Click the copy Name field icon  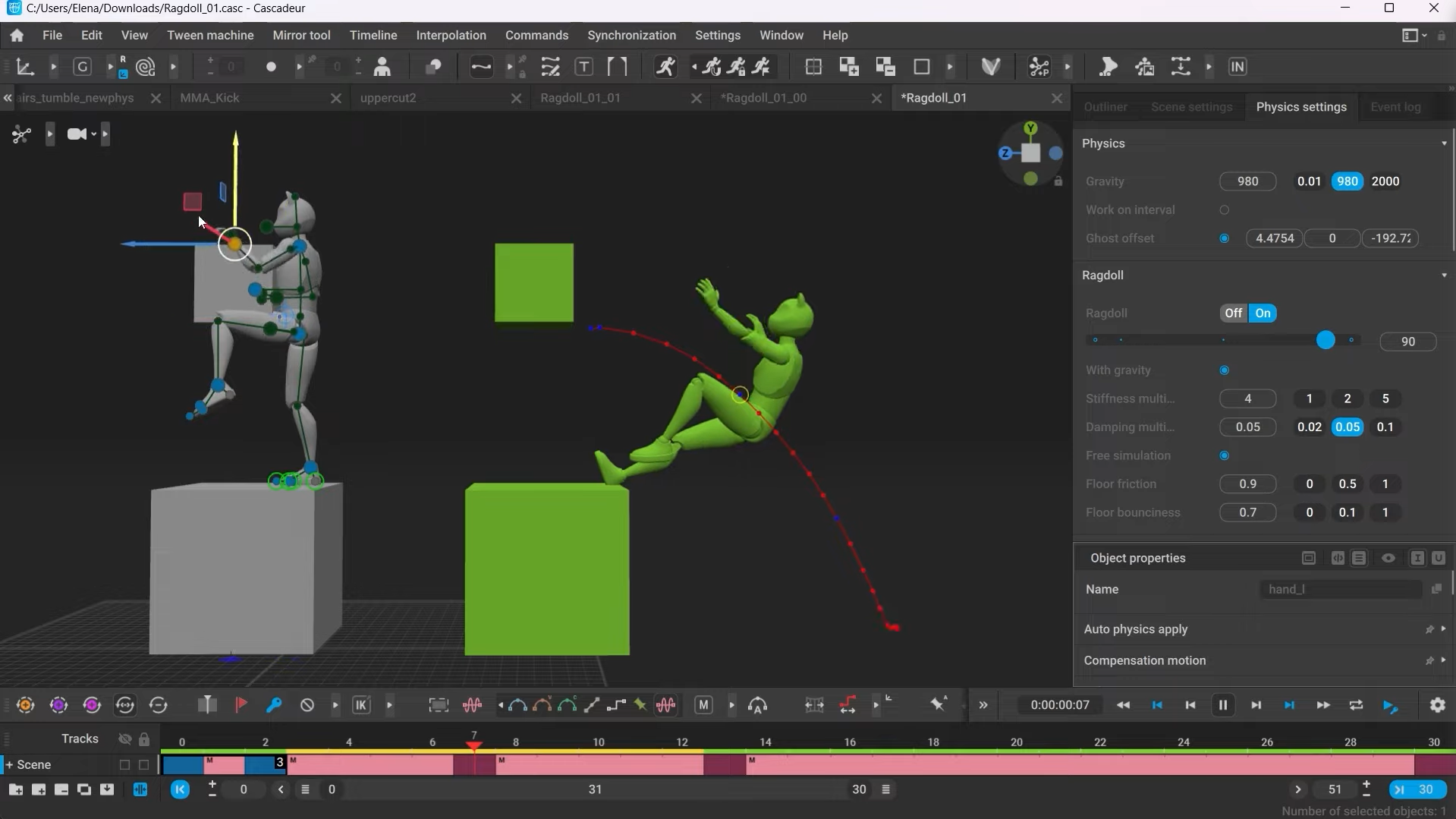[x=1436, y=589]
